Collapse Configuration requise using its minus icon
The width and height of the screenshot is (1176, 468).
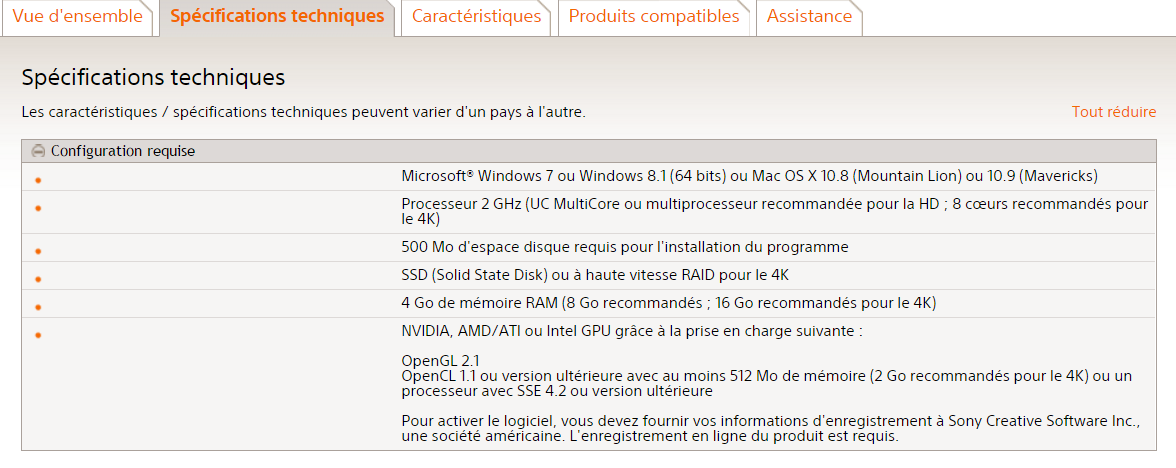point(39,152)
